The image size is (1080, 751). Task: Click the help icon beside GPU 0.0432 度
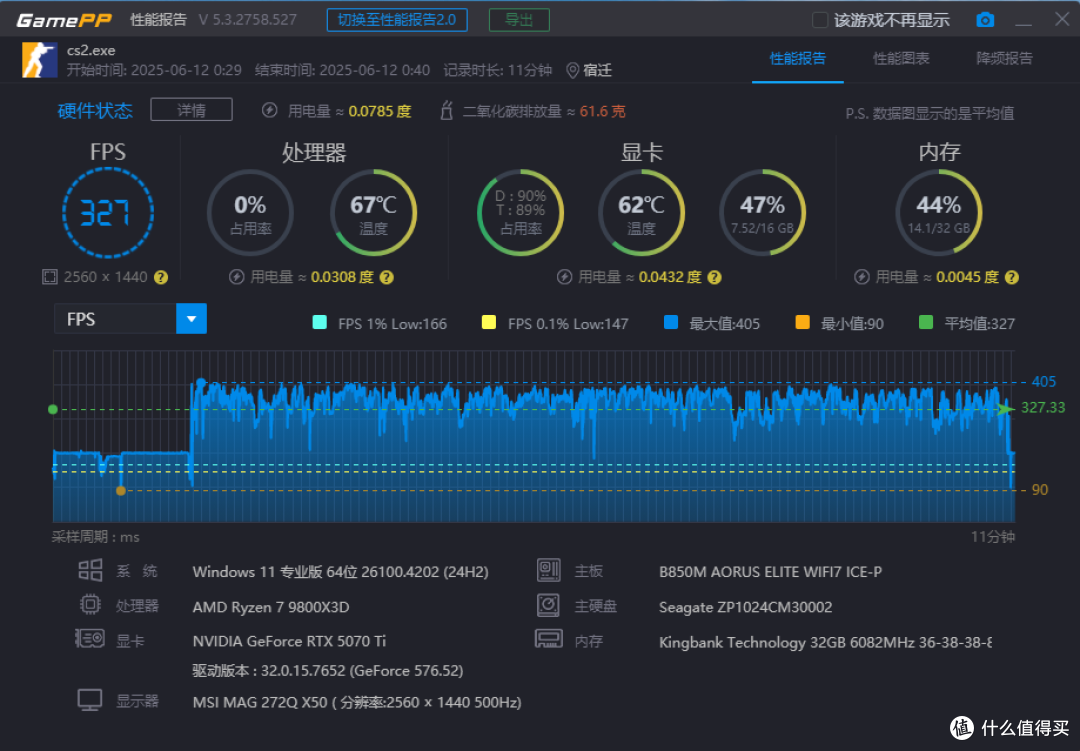tap(715, 277)
